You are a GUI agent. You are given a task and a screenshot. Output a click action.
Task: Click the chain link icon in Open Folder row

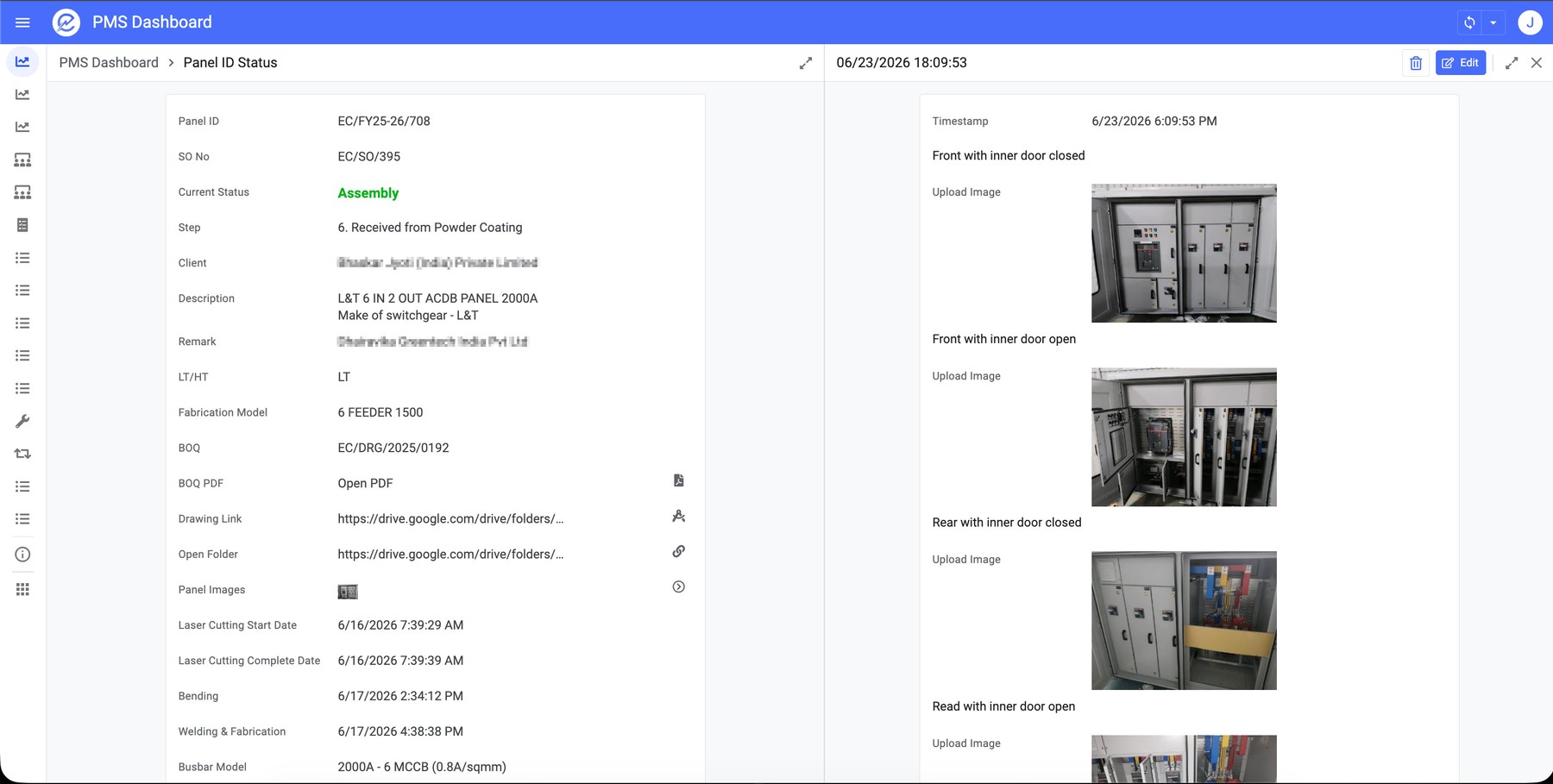(679, 551)
